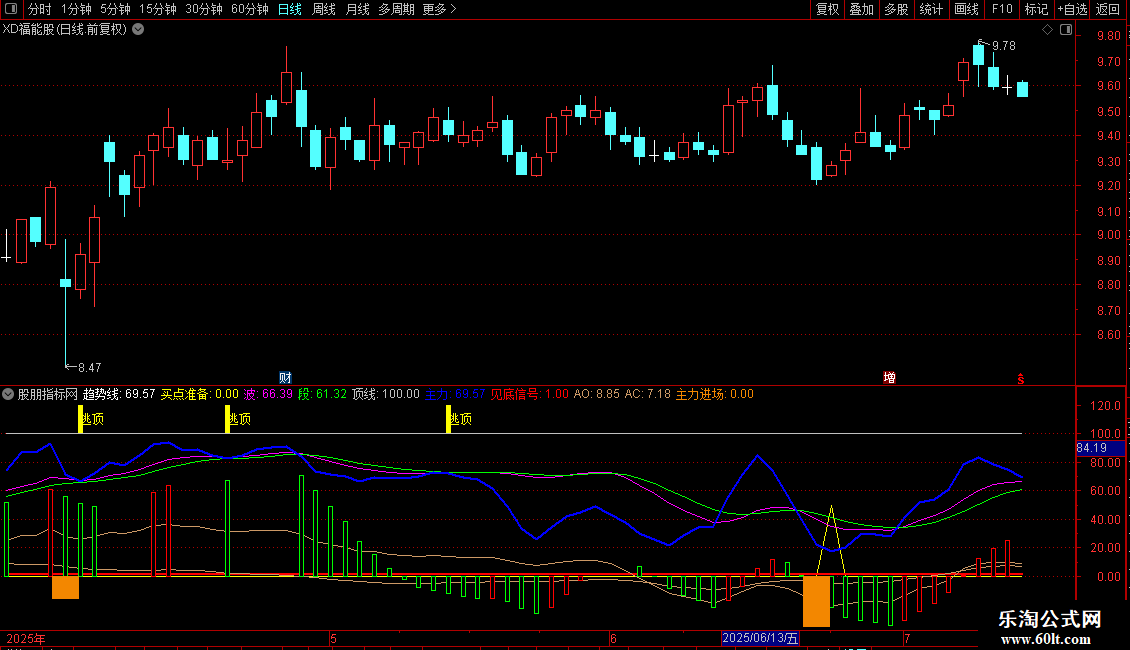Click the 增 marker on the chart
Viewport: 1130px width, 650px height.
point(889,378)
